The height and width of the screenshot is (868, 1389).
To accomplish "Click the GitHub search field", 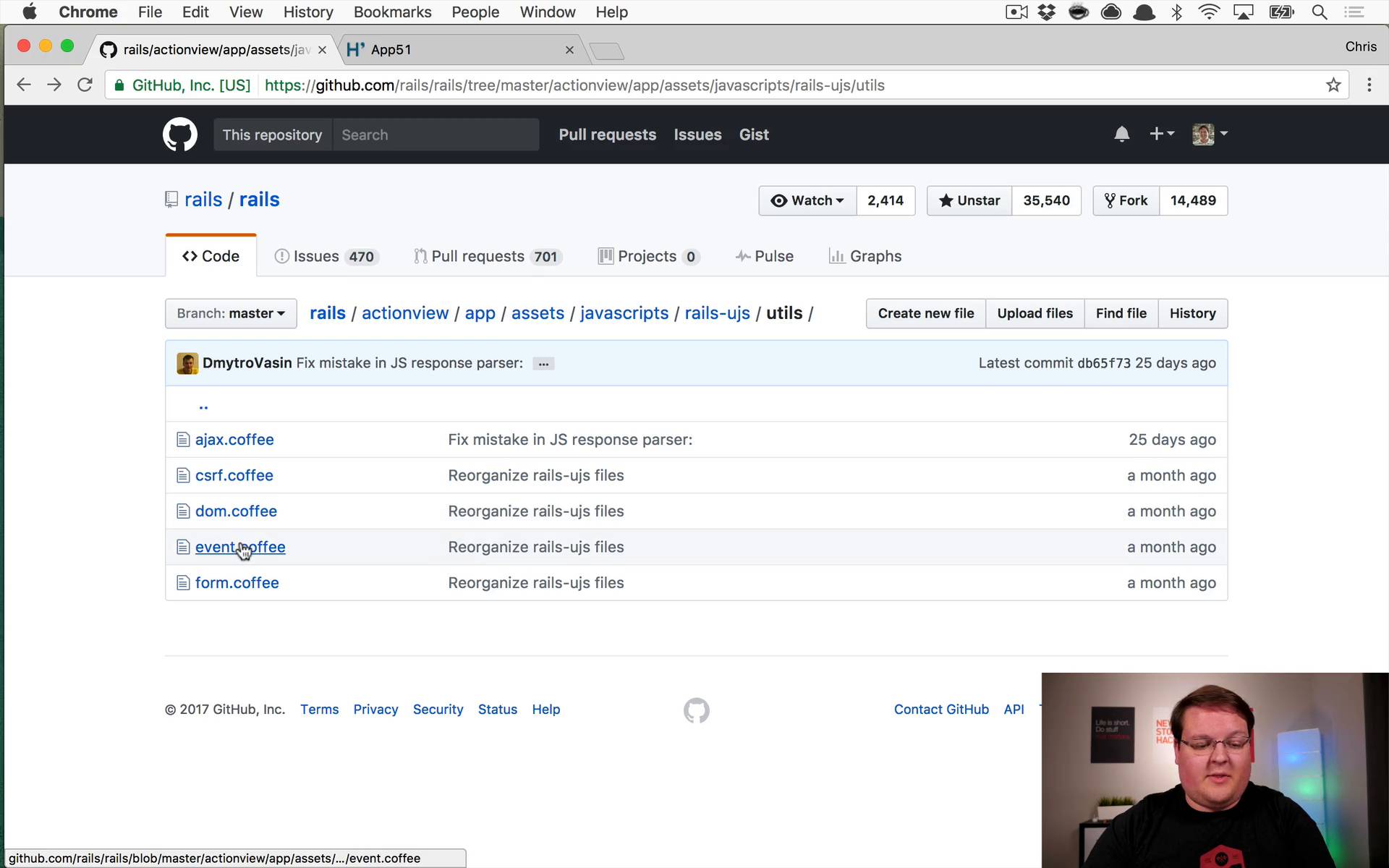I will [x=436, y=135].
